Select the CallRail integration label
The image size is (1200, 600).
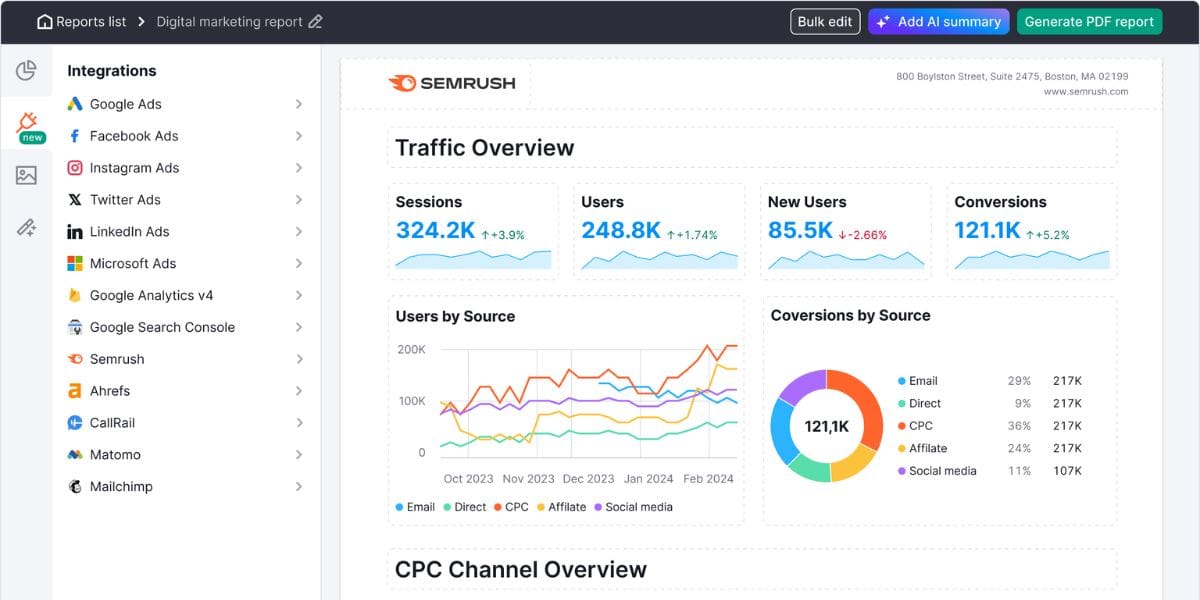coord(112,423)
